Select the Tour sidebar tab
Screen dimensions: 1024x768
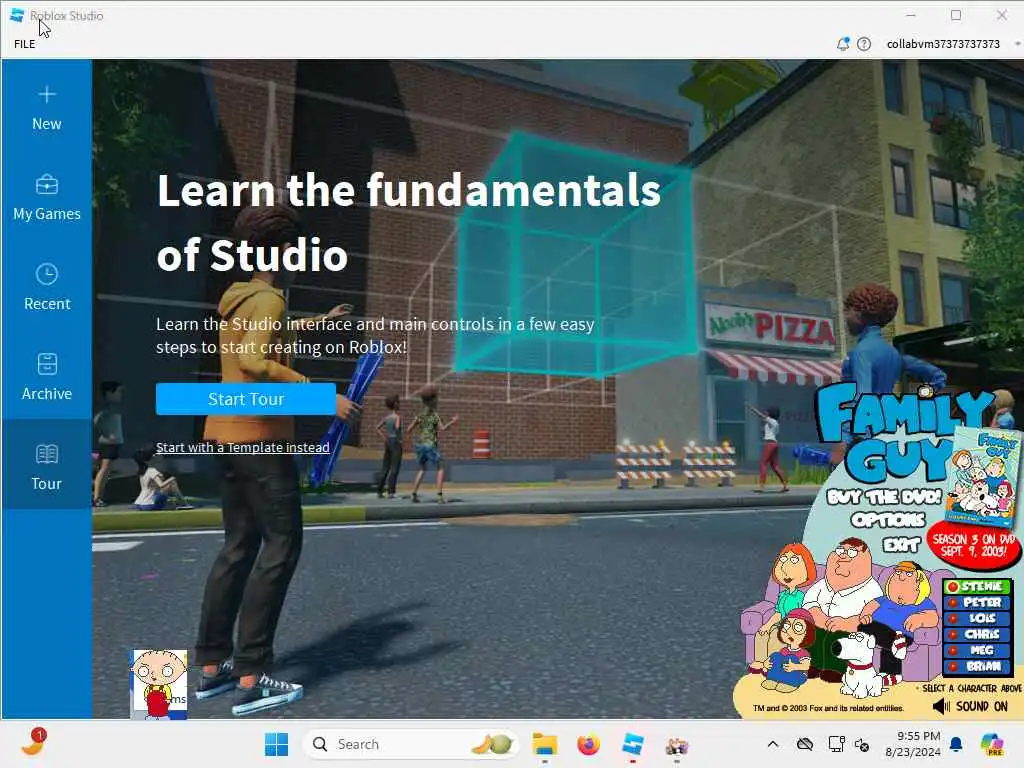click(x=46, y=465)
